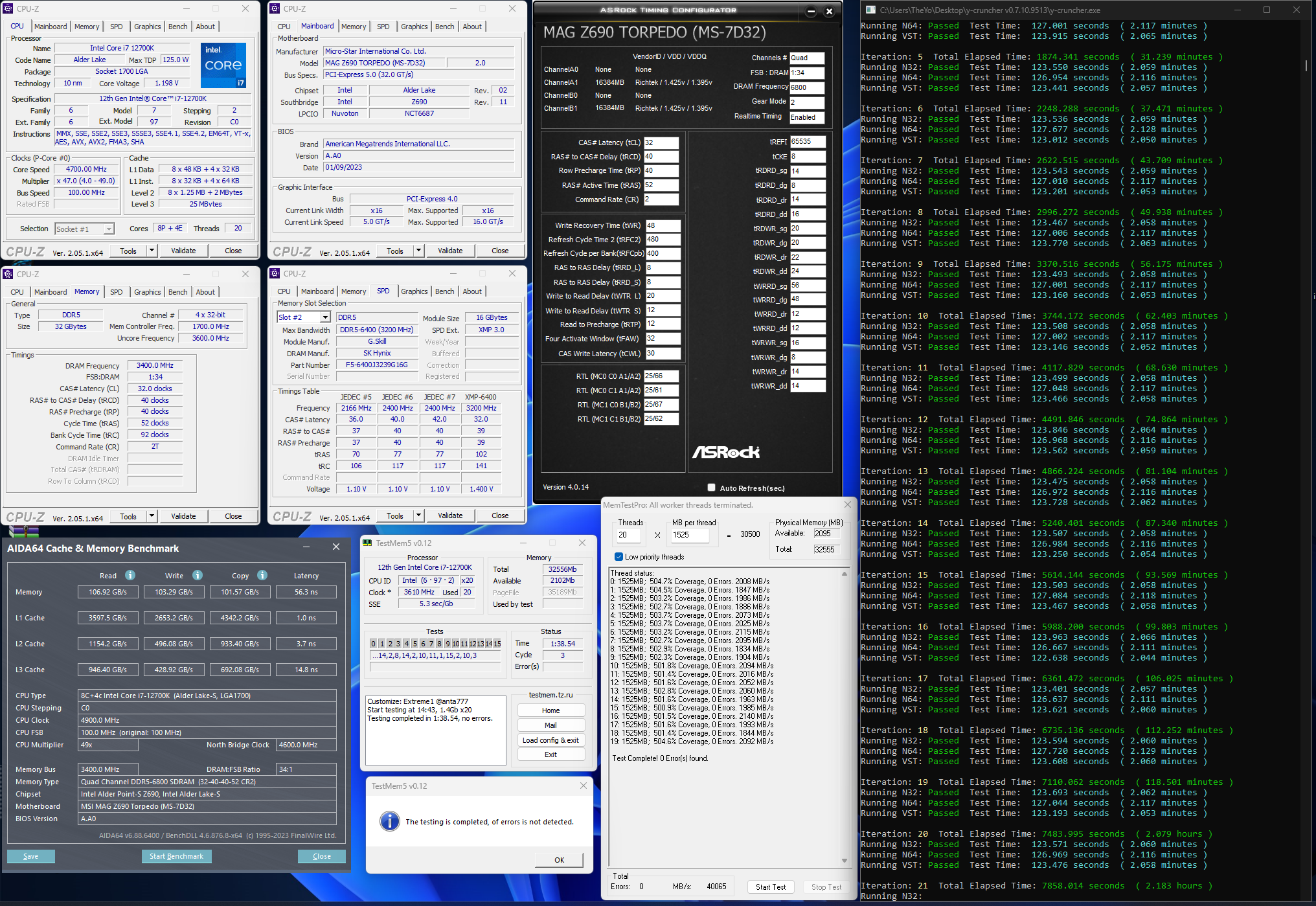Uncheck Low priority threads in MemTestPro
Screen dimensions: 1316x906
click(x=618, y=557)
